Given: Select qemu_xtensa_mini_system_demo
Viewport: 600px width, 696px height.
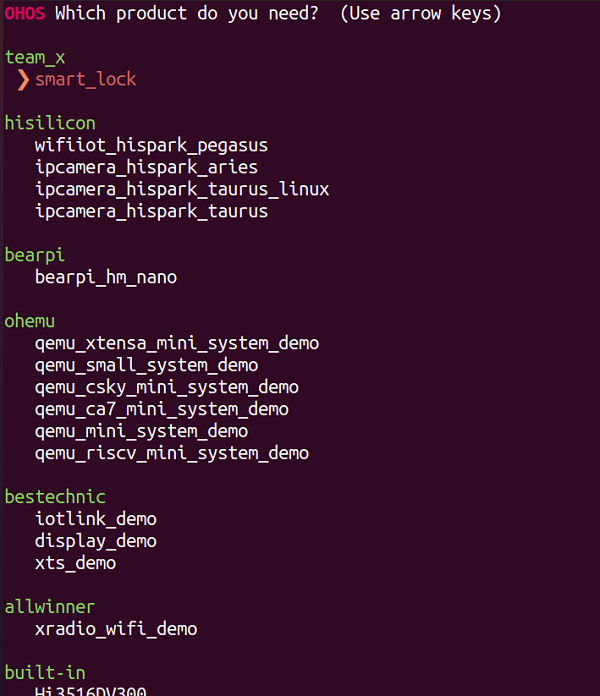Looking at the screenshot, I should (177, 344).
